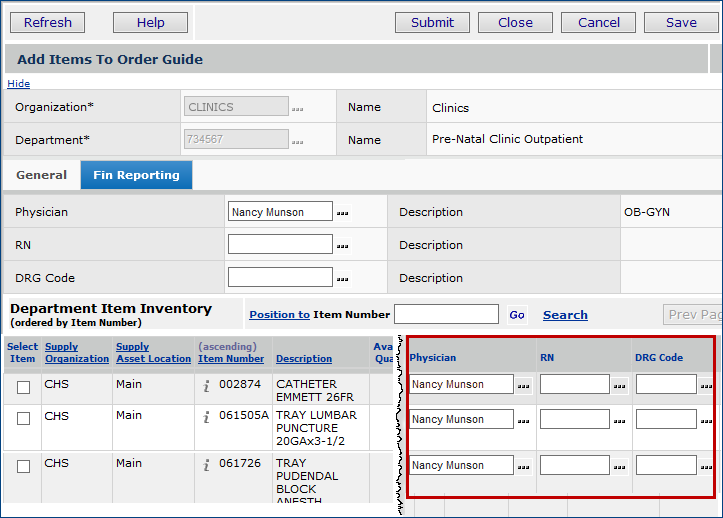Open lookup beside top Physician field

343,213
